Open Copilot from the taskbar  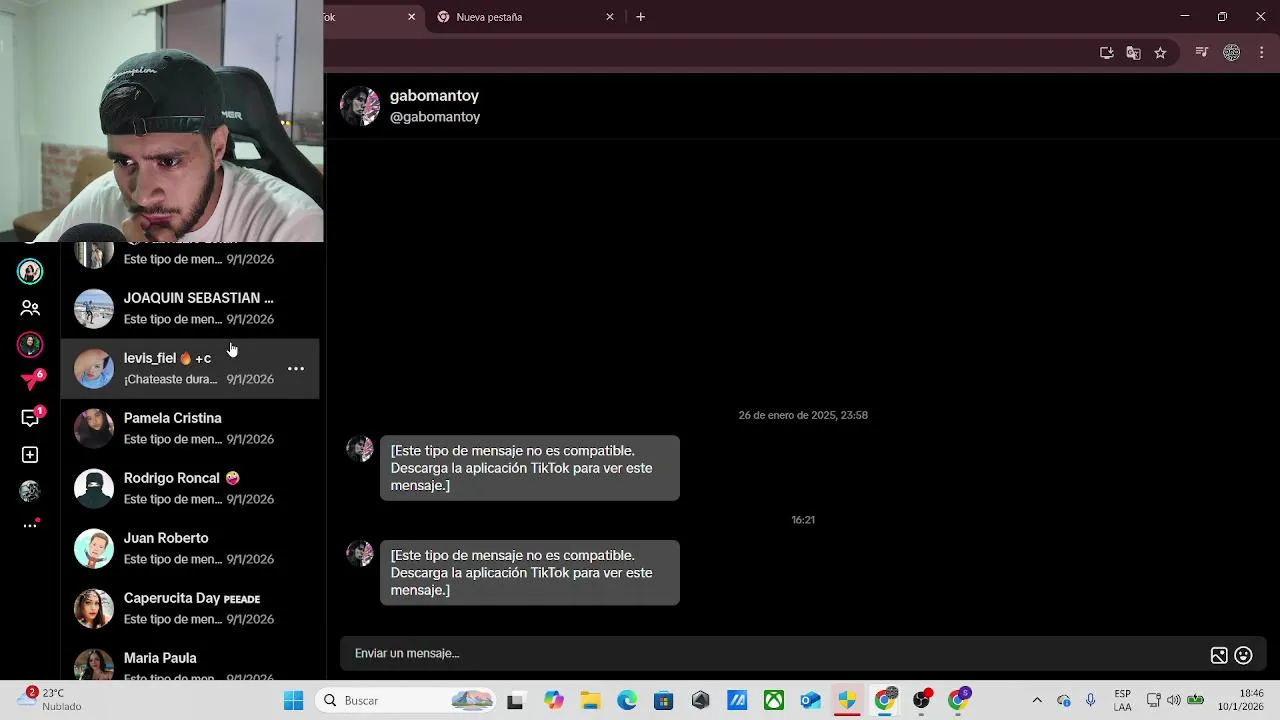(553, 701)
